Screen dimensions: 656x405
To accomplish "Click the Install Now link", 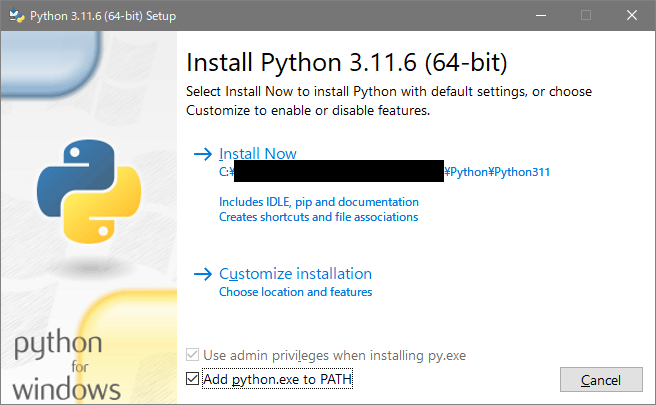I will pyautogui.click(x=258, y=154).
